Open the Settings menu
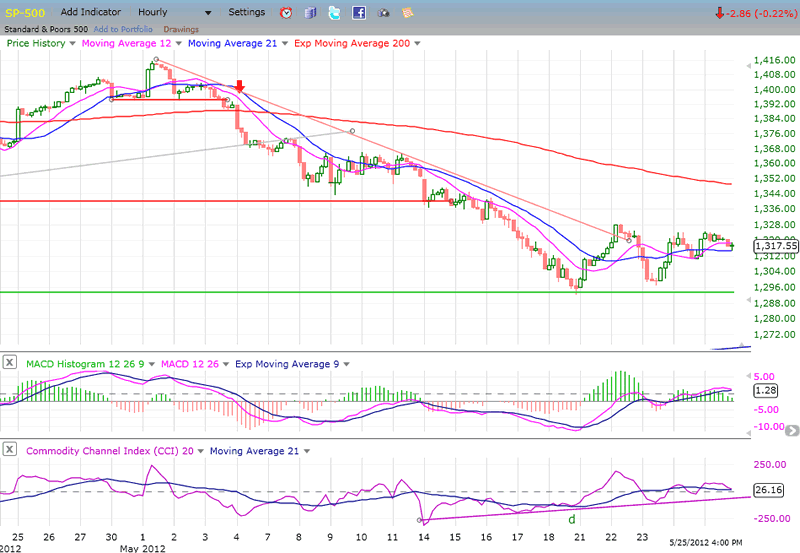This screenshot has width=800, height=553. (x=246, y=12)
